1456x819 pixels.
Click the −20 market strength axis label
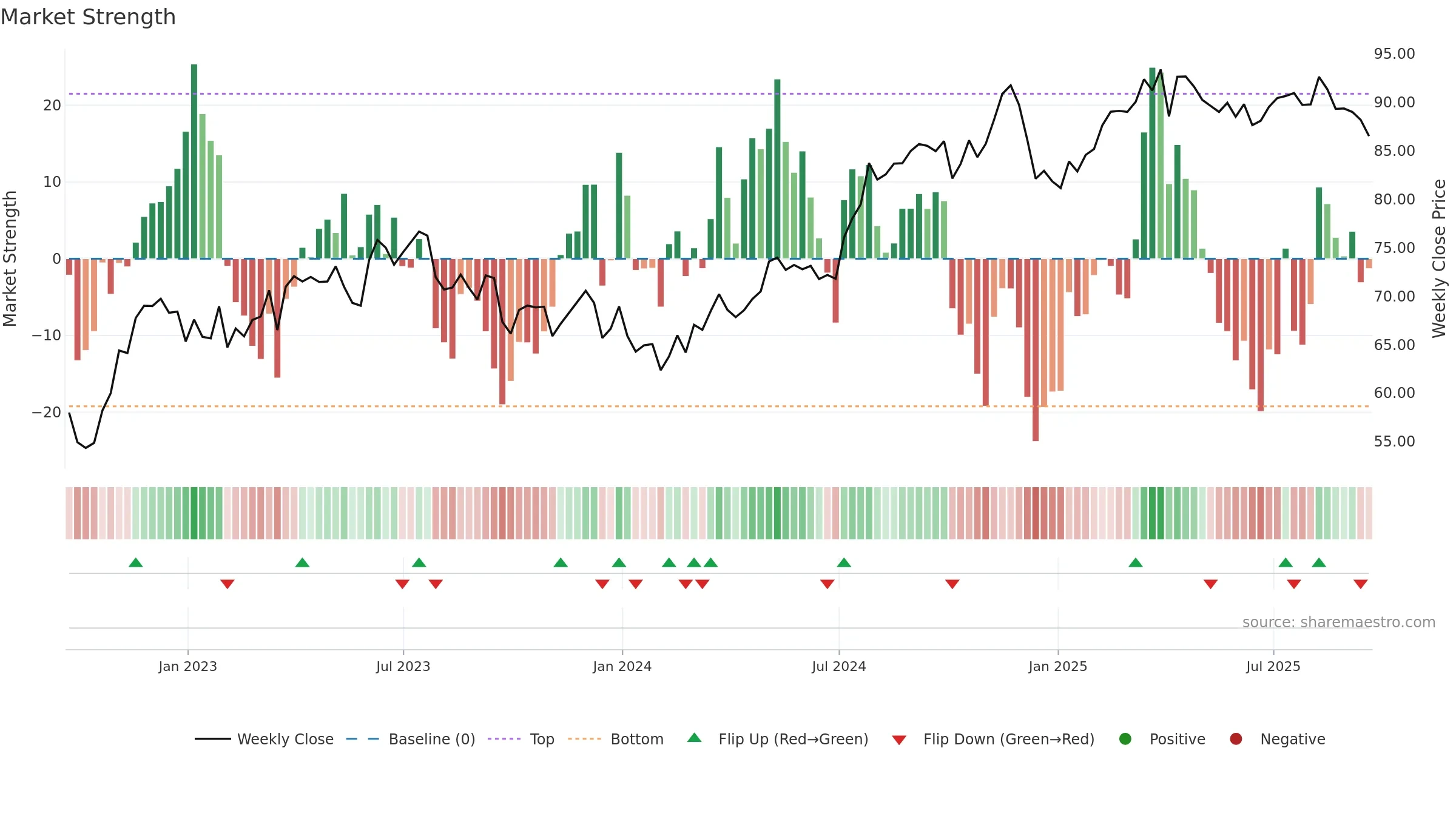47,413
